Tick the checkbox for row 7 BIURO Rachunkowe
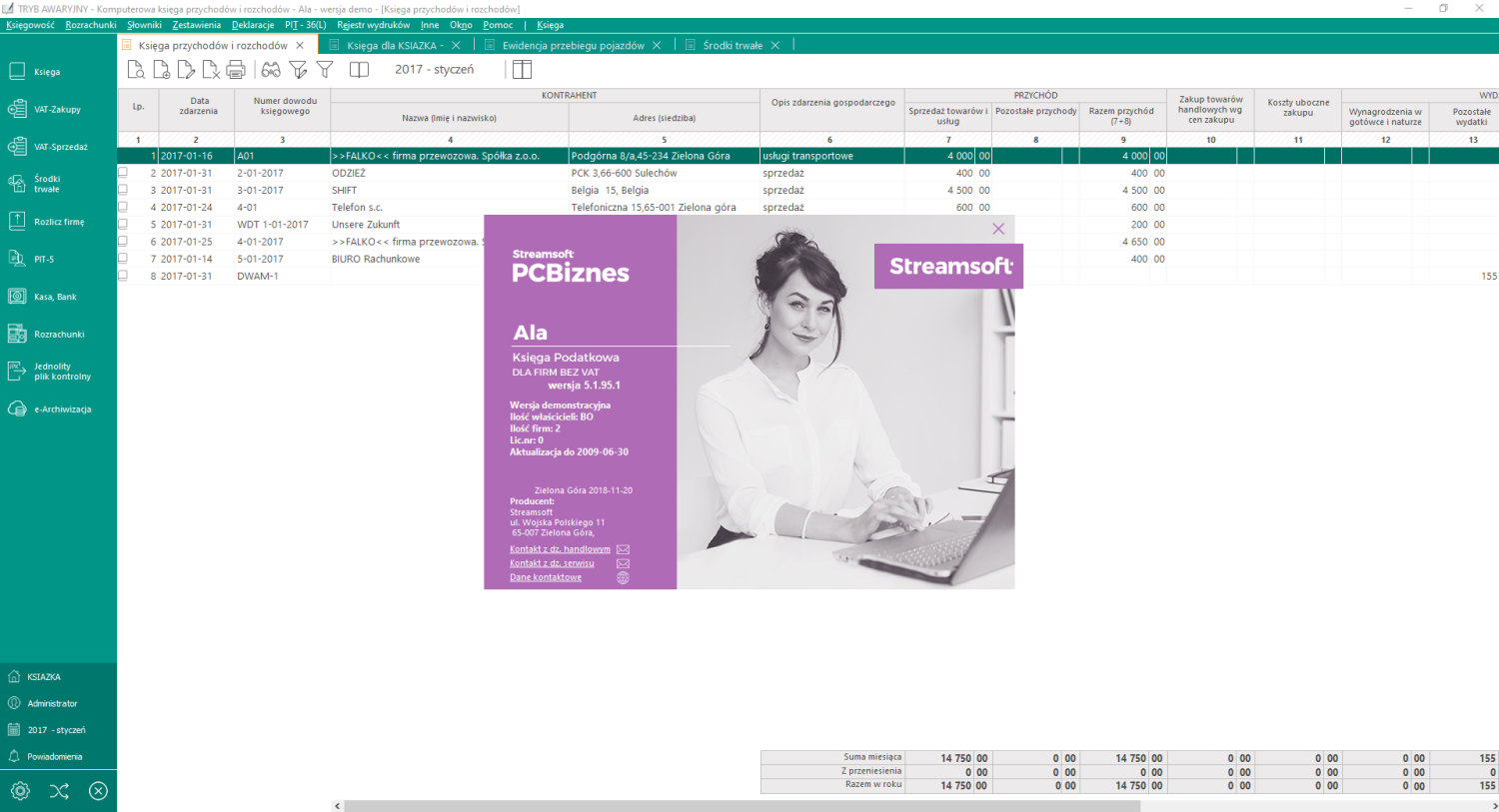The image size is (1499, 812). click(x=123, y=258)
